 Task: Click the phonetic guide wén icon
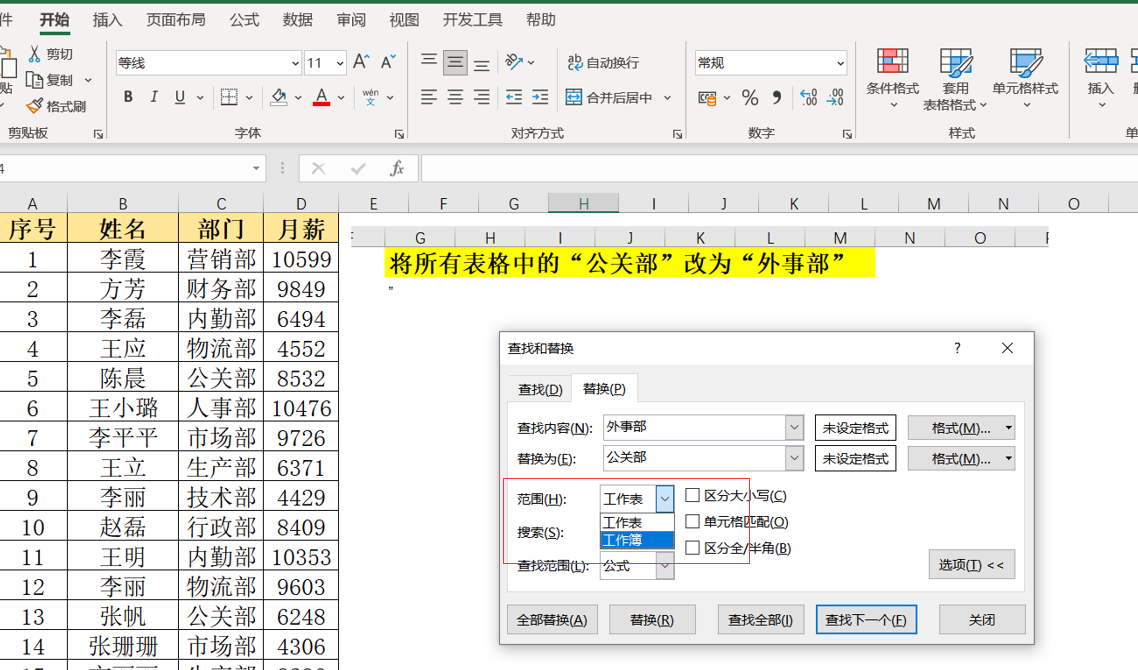click(x=371, y=97)
